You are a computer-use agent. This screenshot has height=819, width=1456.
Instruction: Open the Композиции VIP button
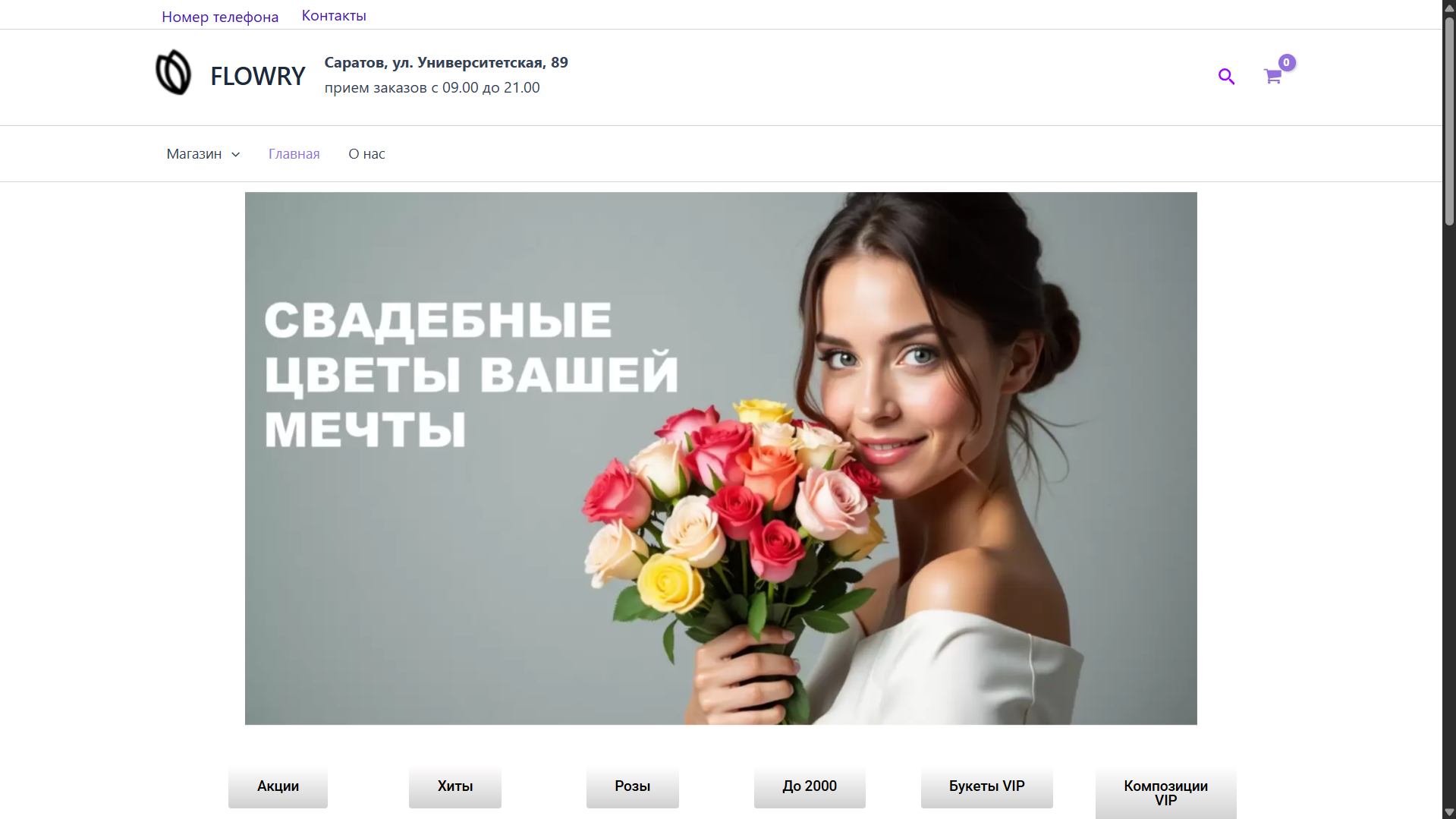click(1166, 792)
